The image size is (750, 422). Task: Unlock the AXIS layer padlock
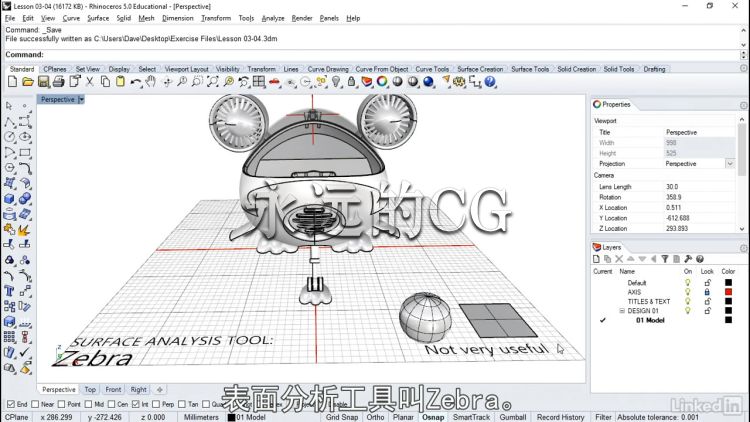[707, 292]
